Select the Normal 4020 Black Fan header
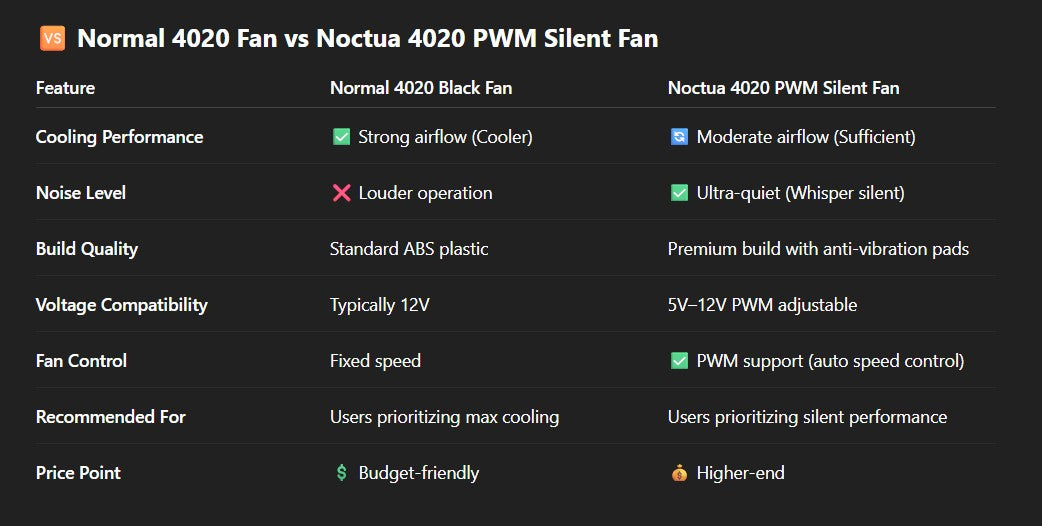Image resolution: width=1042 pixels, height=526 pixels. [421, 88]
